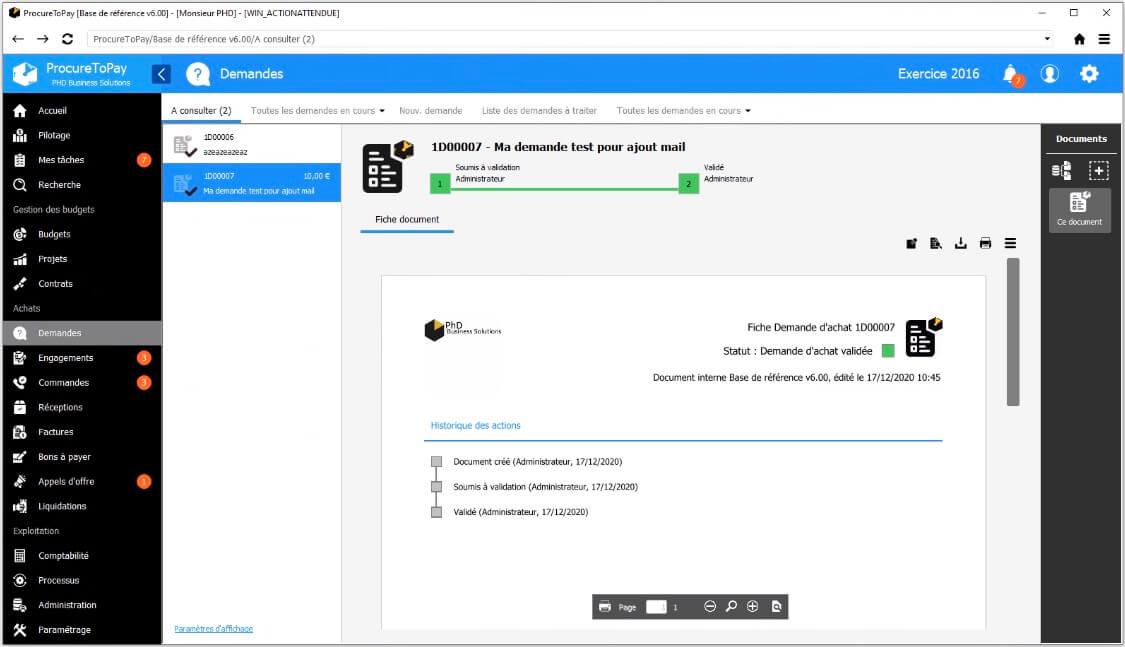Open the address bar dropdown arrow

coord(1047,39)
